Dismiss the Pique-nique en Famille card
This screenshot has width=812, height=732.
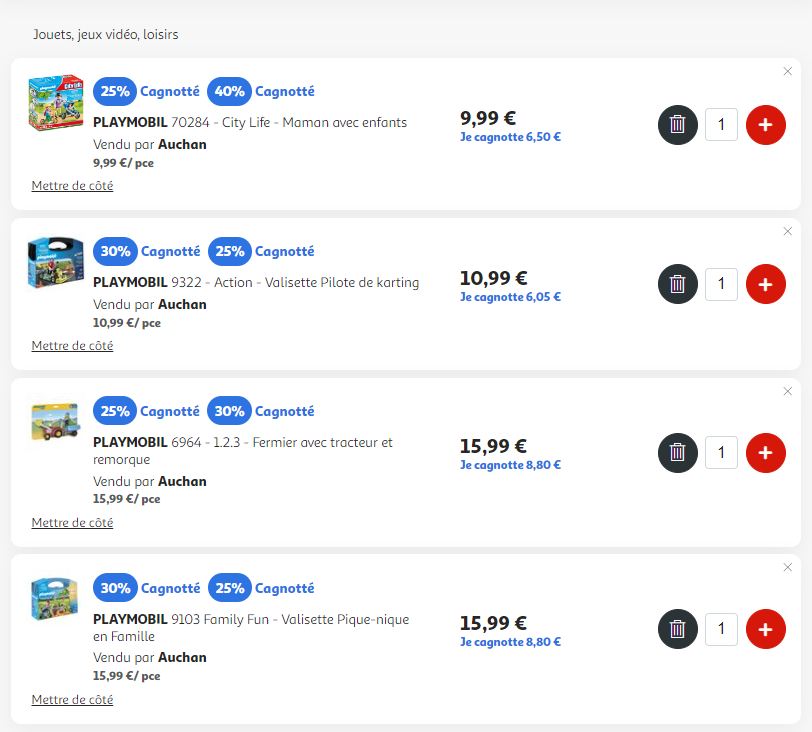788,567
